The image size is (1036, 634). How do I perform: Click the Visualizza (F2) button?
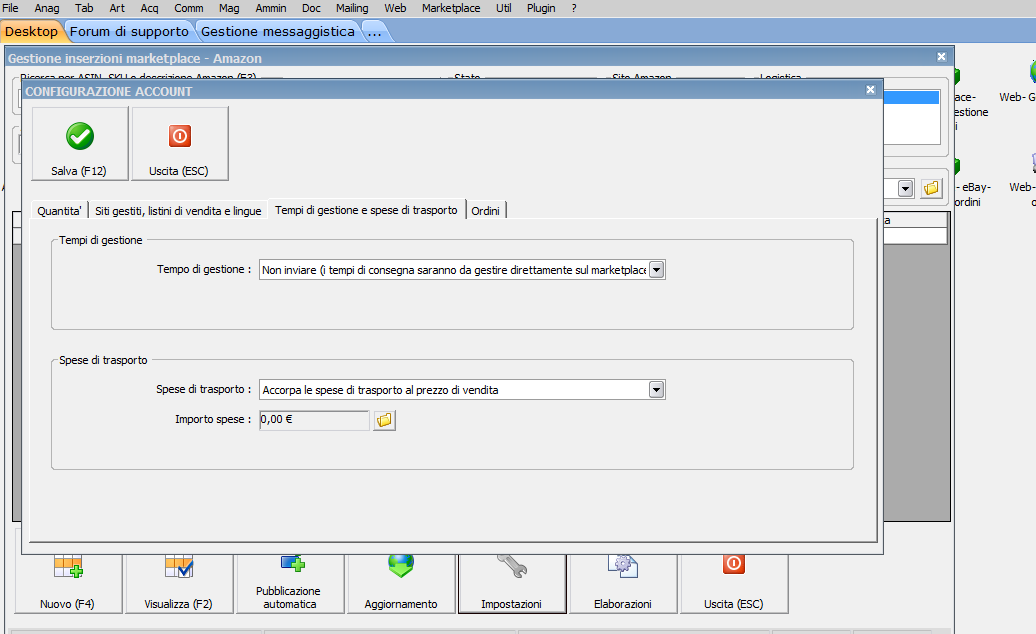click(178, 584)
